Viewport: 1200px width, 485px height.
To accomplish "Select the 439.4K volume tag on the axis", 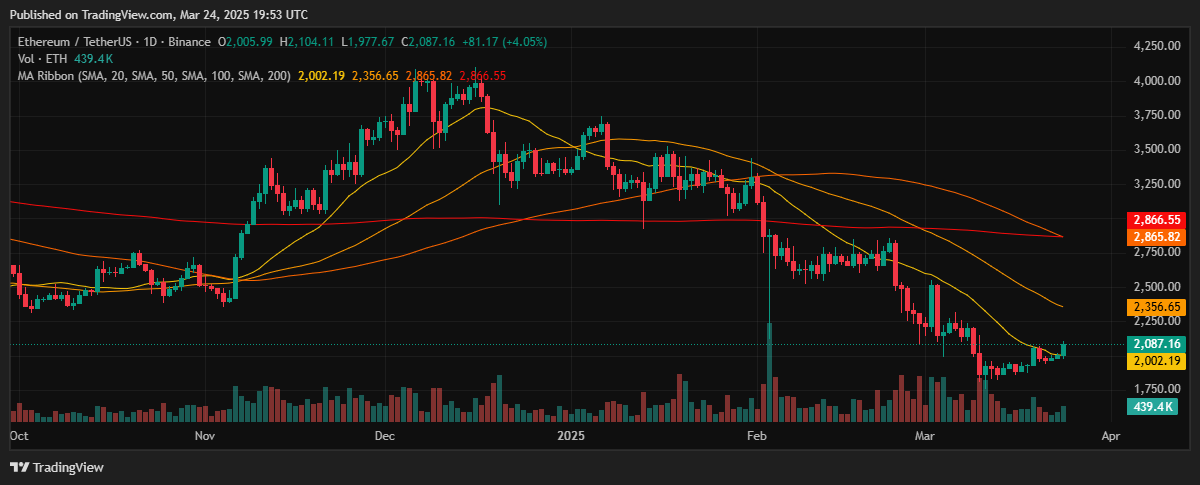I will 1149,406.
